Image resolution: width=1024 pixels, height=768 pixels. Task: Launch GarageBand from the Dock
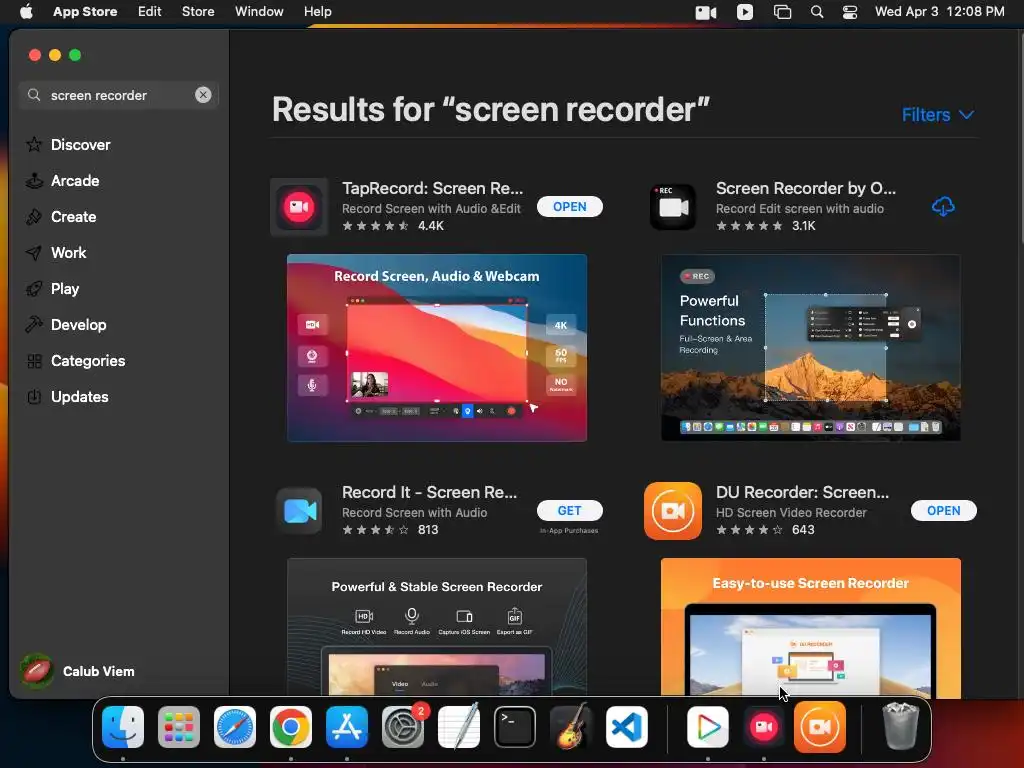click(x=571, y=727)
